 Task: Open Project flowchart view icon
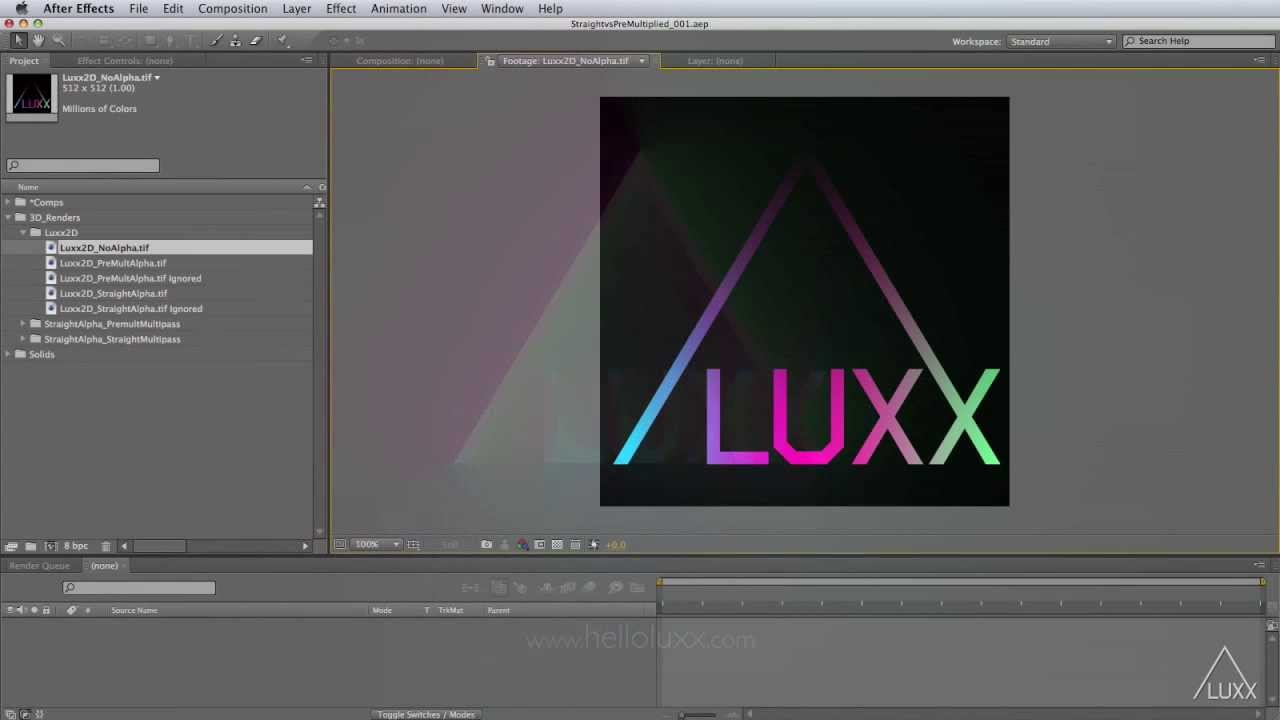pyautogui.click(x=319, y=202)
